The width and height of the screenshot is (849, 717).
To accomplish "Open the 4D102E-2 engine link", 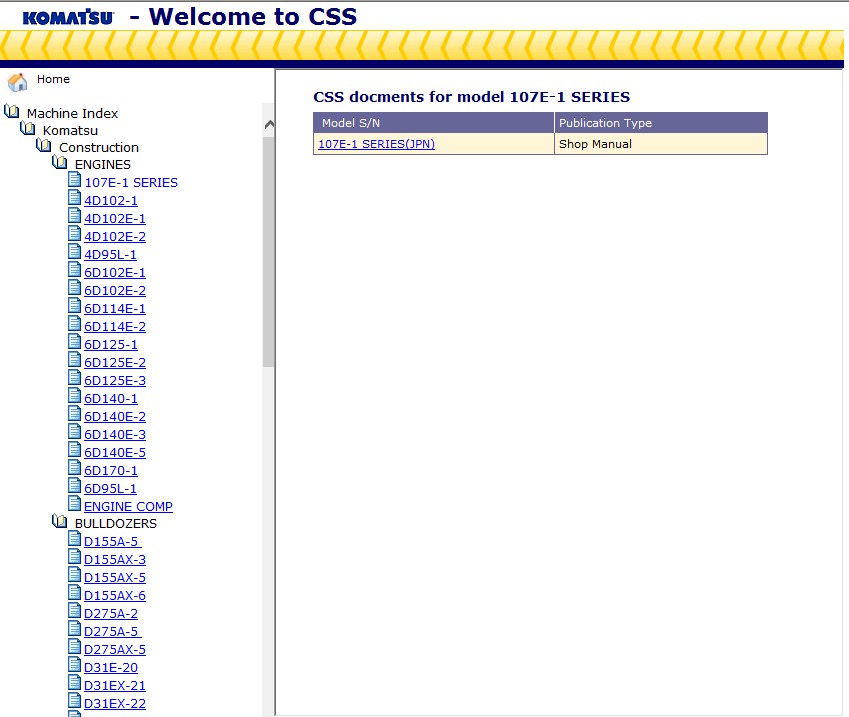I will [115, 237].
